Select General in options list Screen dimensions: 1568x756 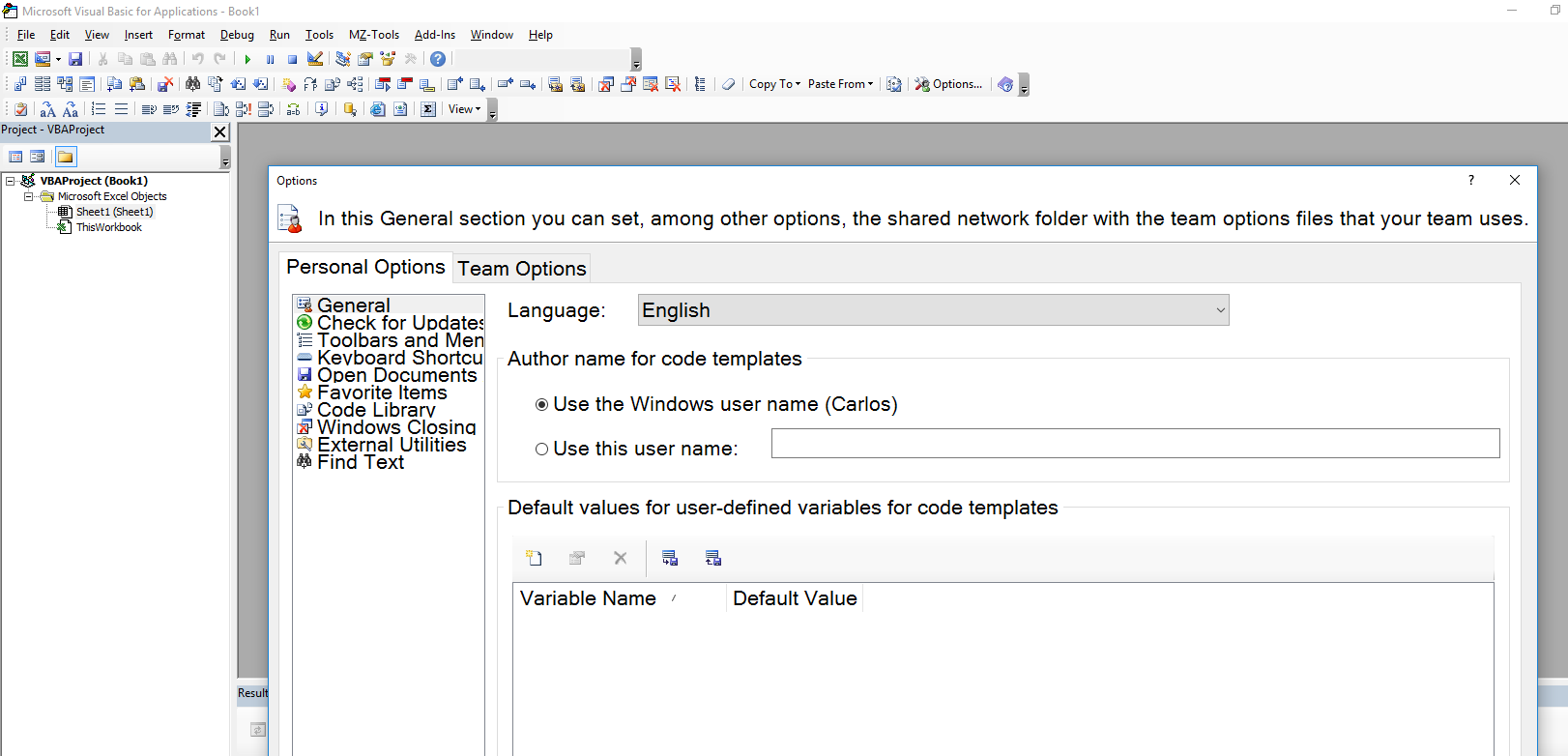[x=354, y=305]
